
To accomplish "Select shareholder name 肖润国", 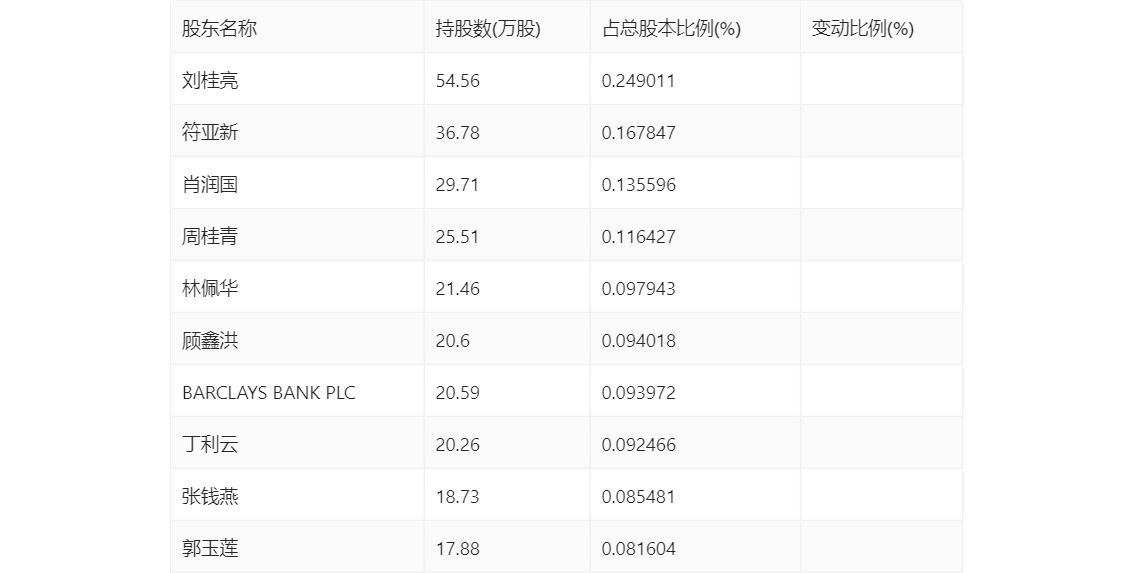I will 210,184.
